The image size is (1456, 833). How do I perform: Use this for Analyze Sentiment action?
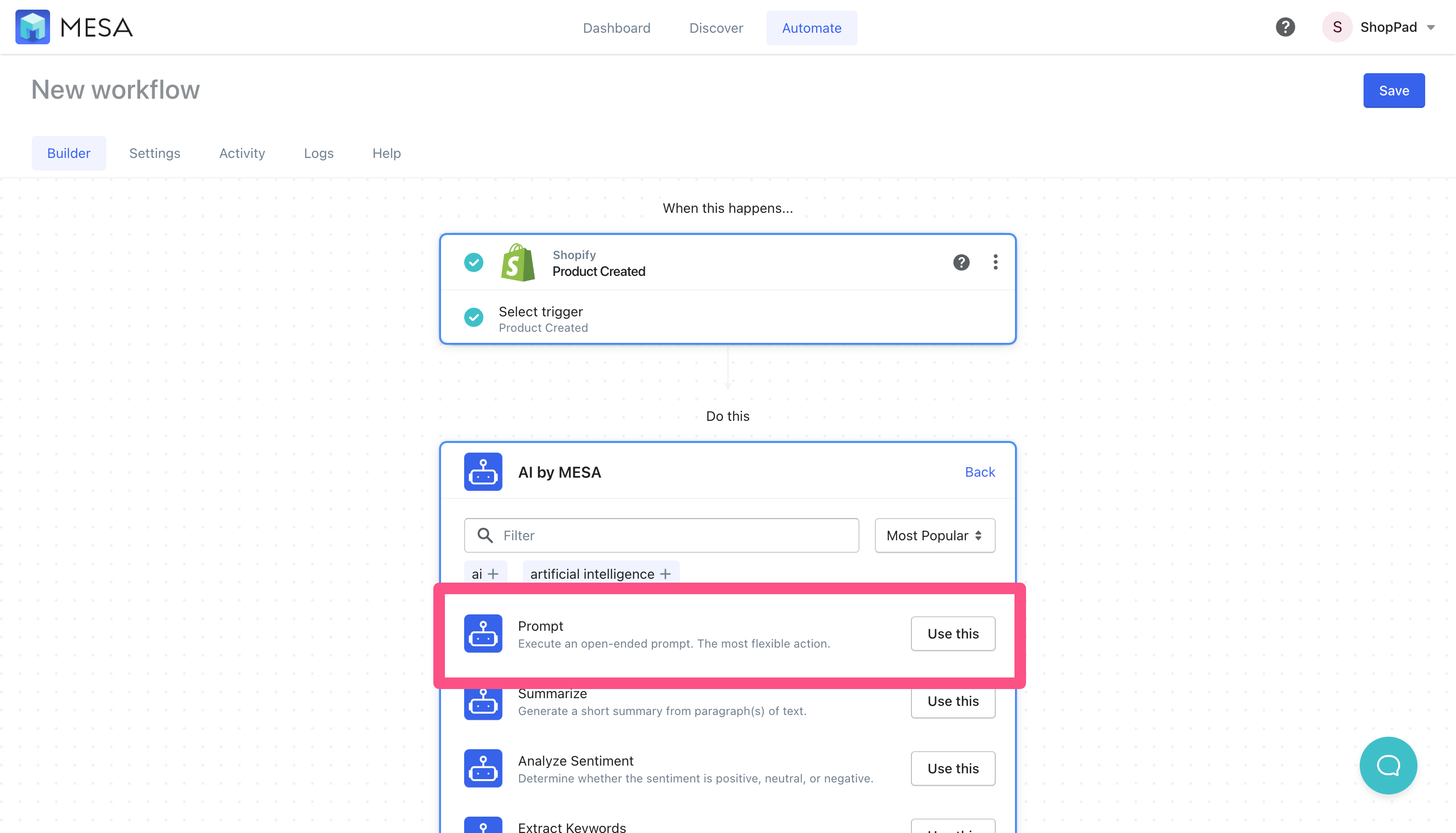[x=952, y=768]
